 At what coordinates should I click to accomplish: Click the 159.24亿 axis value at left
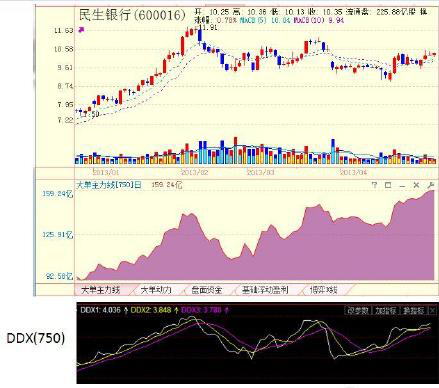(x=58, y=194)
